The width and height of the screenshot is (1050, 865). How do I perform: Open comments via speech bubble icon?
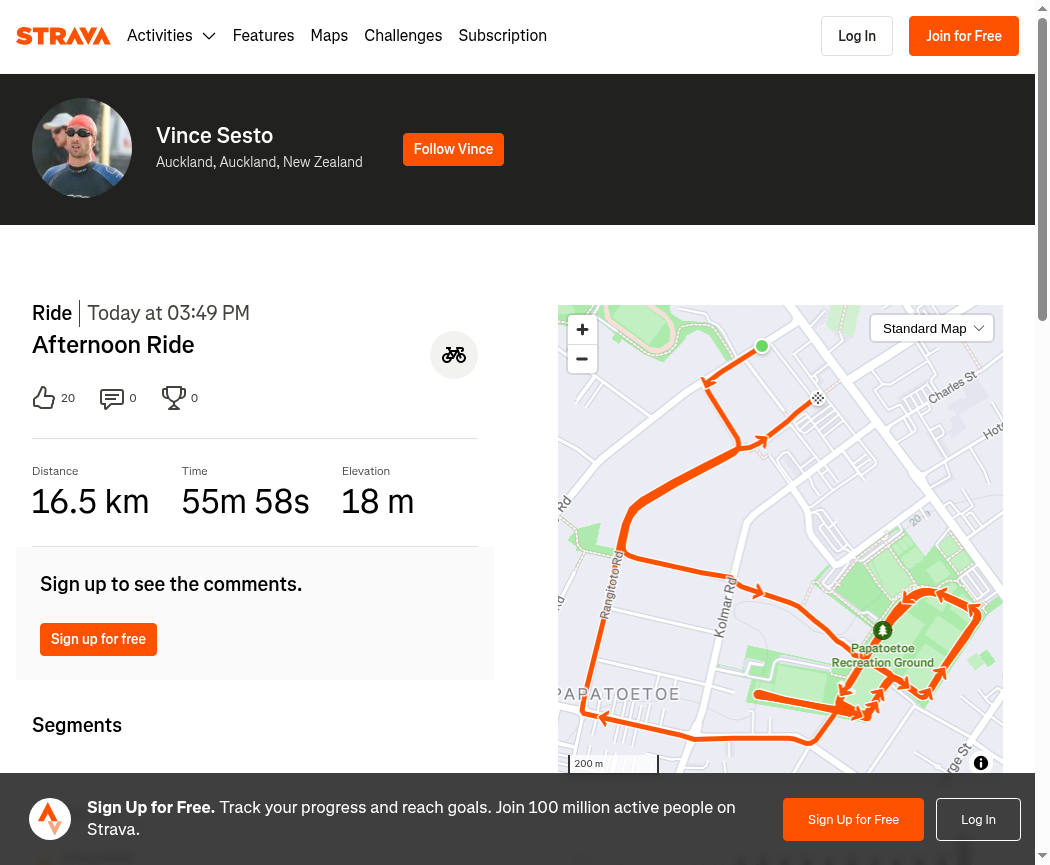111,398
